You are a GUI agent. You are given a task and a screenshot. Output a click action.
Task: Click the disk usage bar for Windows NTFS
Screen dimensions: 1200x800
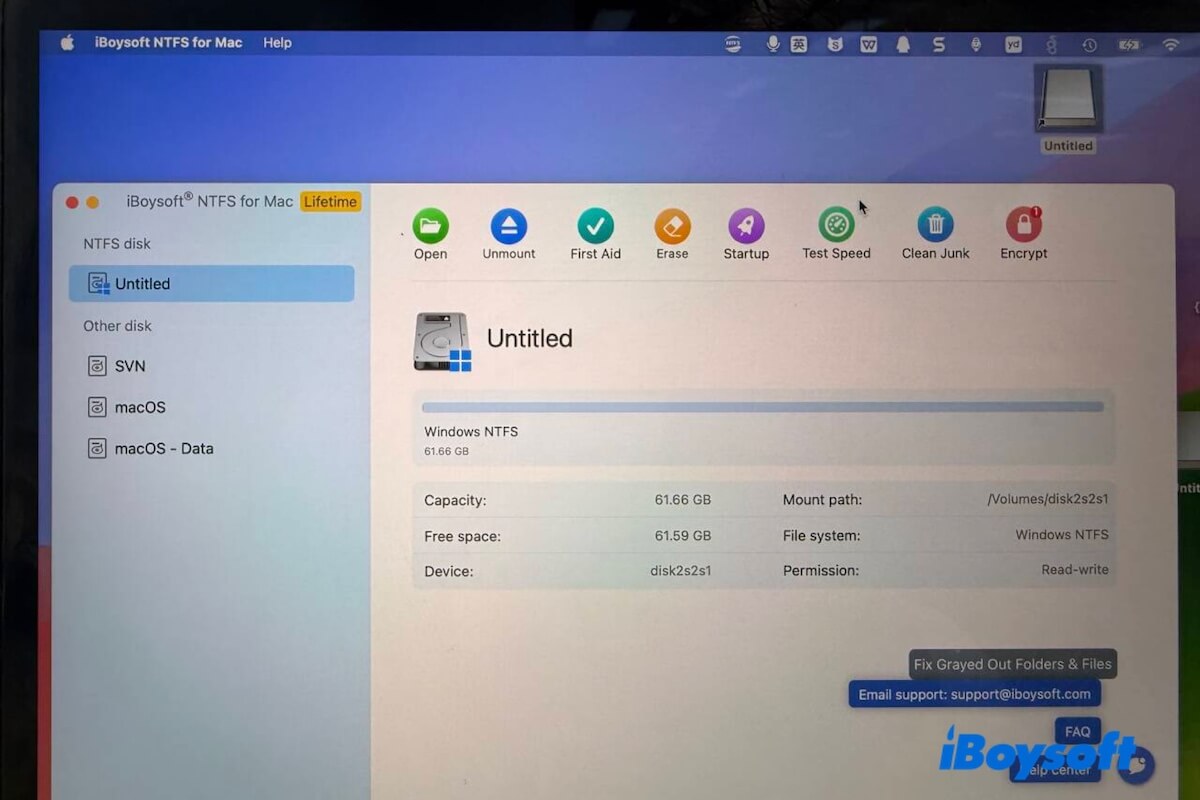click(763, 407)
